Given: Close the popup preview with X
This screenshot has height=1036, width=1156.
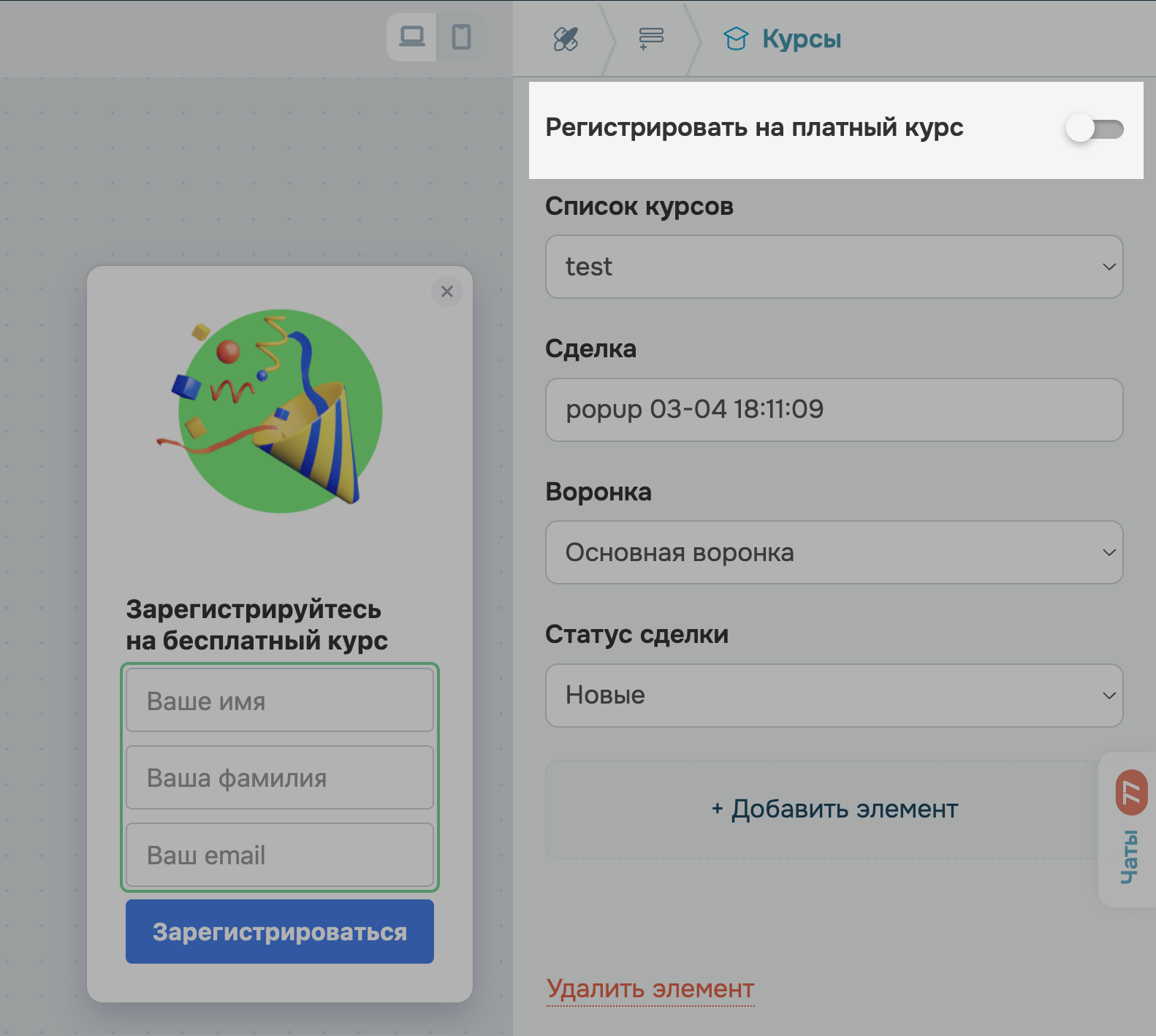Looking at the screenshot, I should (447, 292).
